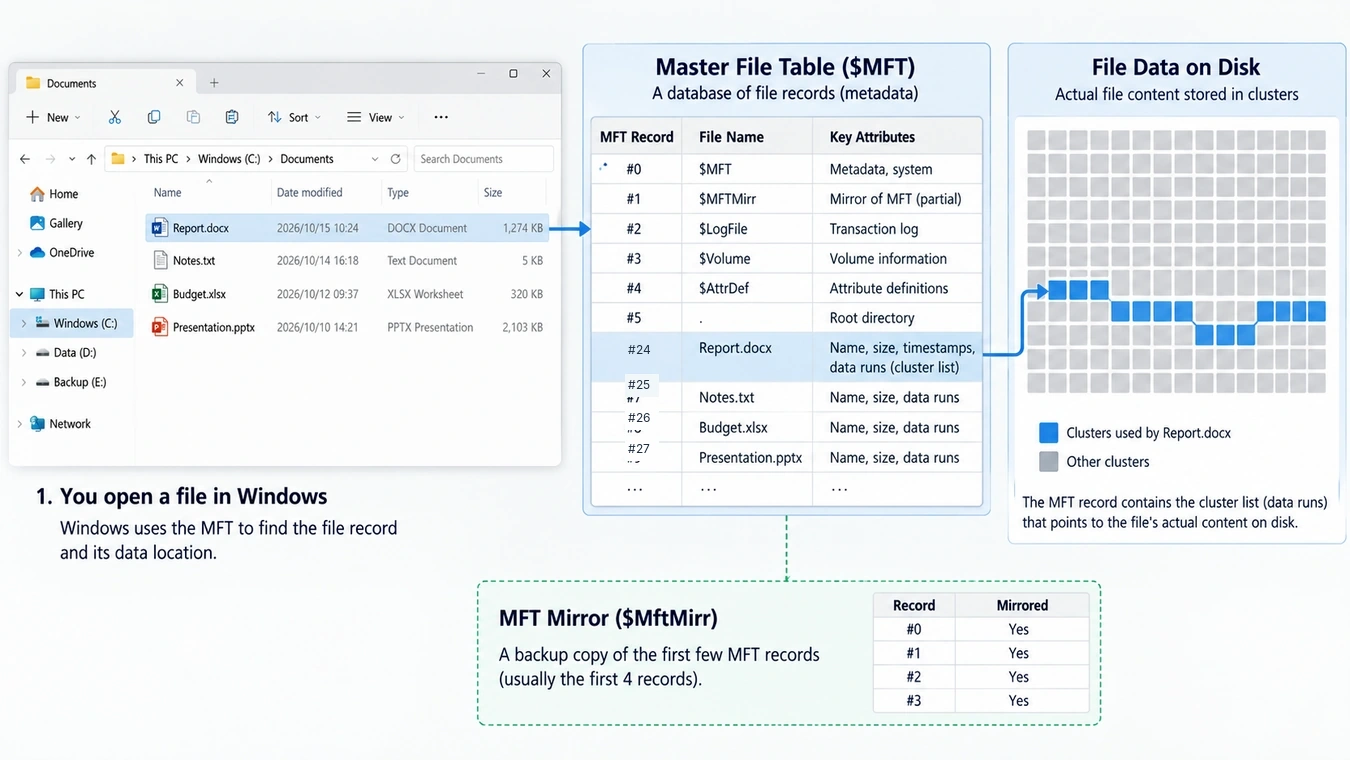Click the Gallery icon in the sidebar
This screenshot has height=760, width=1350.
click(37, 223)
